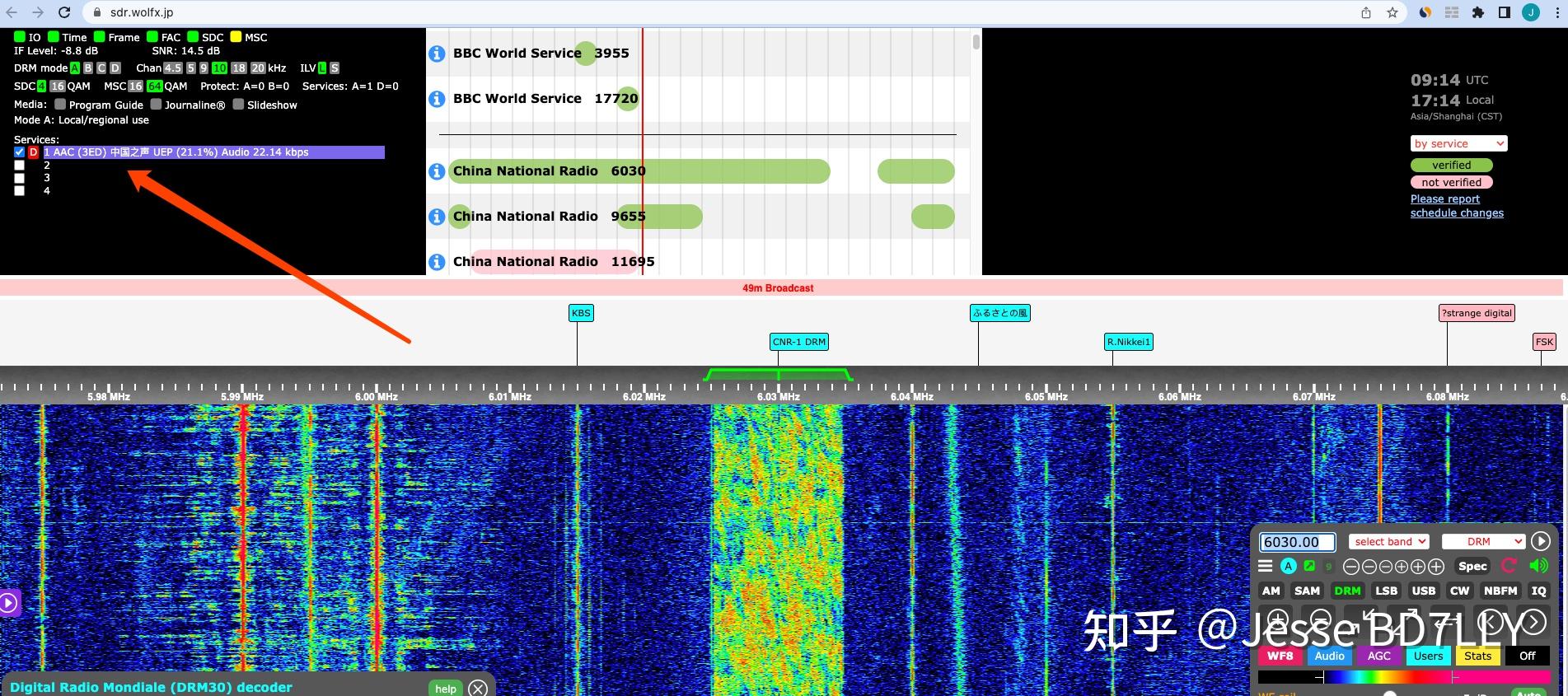
Task: Open the browser extensions puzzle icon
Action: tap(1478, 12)
